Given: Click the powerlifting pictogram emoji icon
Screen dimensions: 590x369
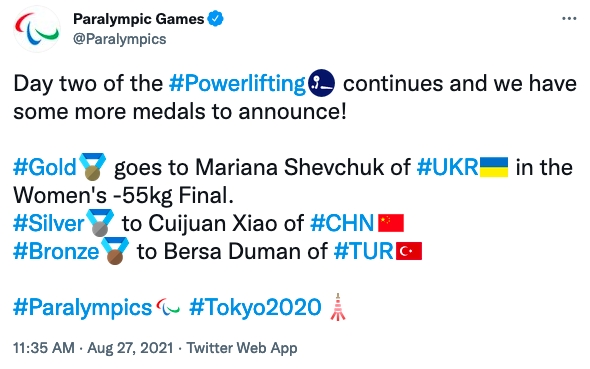Looking at the screenshot, I should point(321,83).
